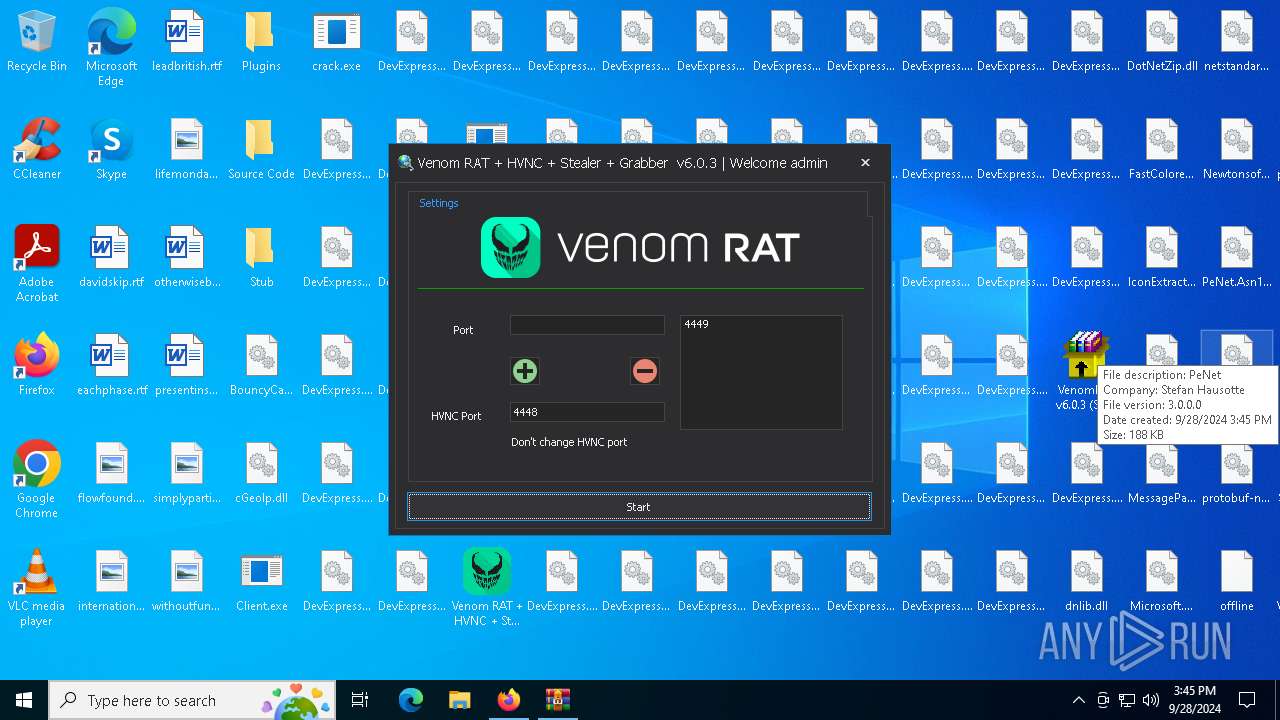The width and height of the screenshot is (1280, 720).
Task: Open Adobe Acrobat shortcut
Action: click(37, 264)
